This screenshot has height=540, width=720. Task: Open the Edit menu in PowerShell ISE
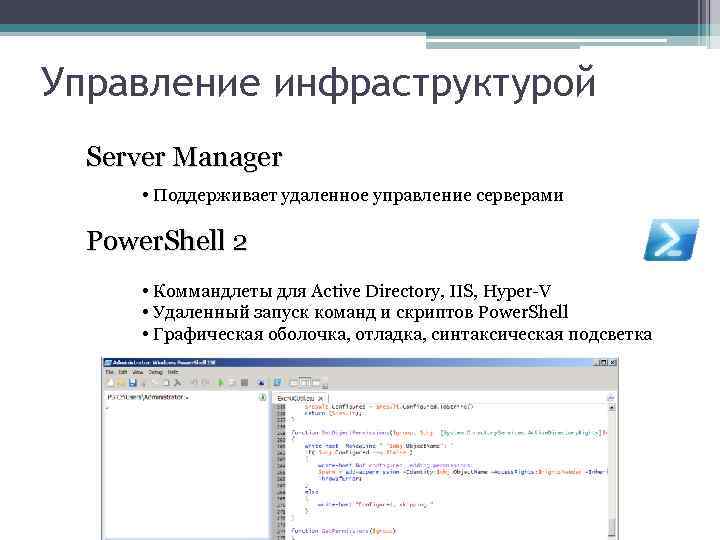tap(123, 372)
